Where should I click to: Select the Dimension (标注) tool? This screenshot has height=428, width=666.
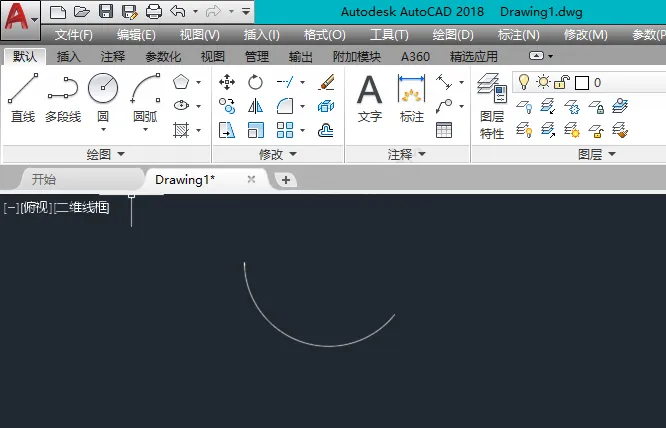412,99
